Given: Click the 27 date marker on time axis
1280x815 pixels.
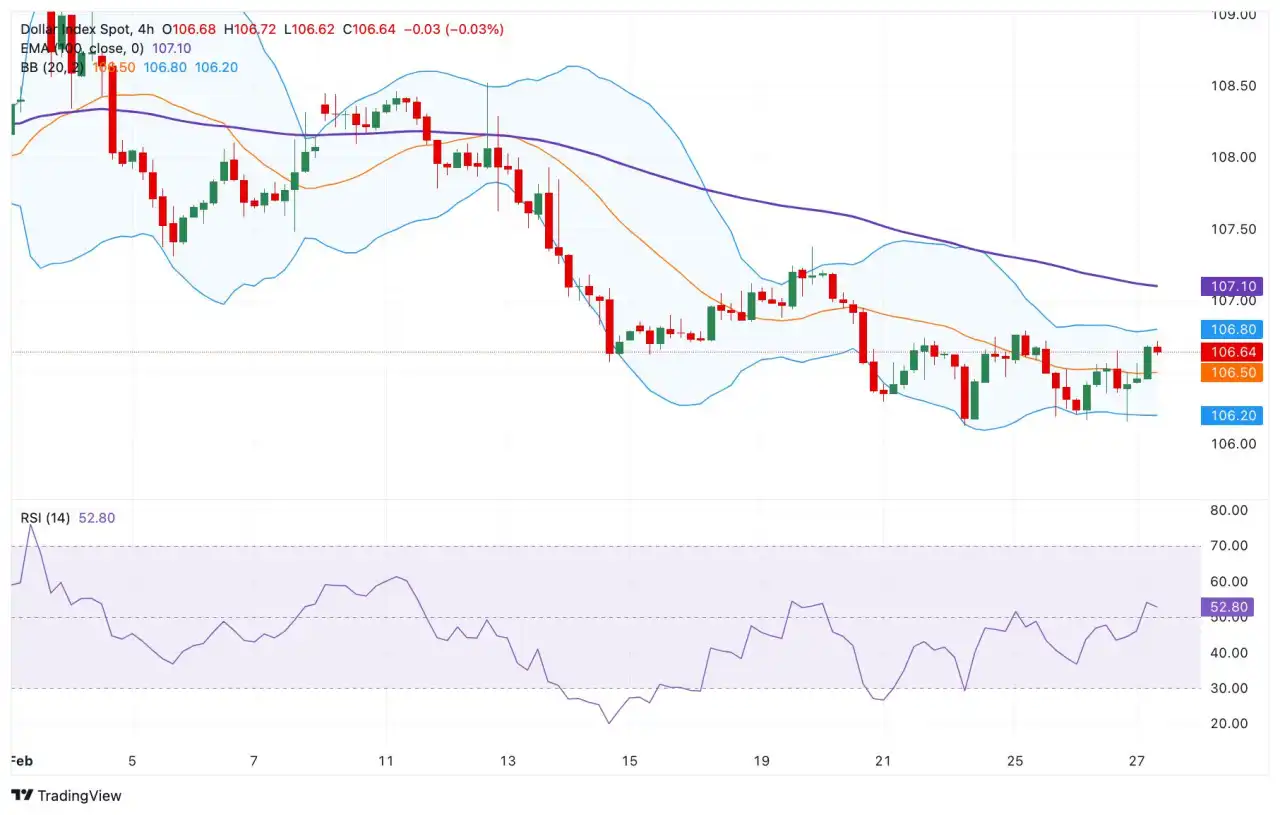Looking at the screenshot, I should pos(1137,761).
